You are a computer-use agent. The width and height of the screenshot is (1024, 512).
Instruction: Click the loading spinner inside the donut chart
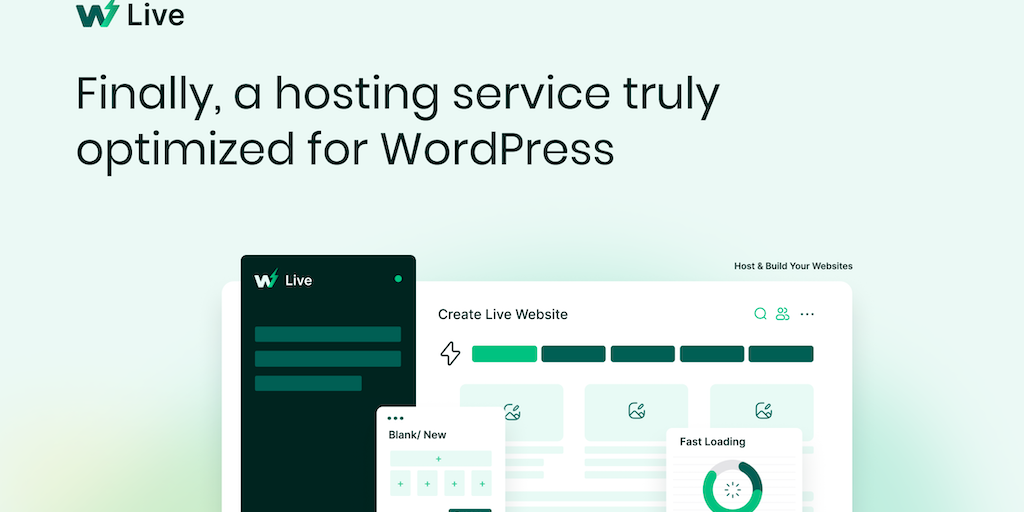point(733,490)
